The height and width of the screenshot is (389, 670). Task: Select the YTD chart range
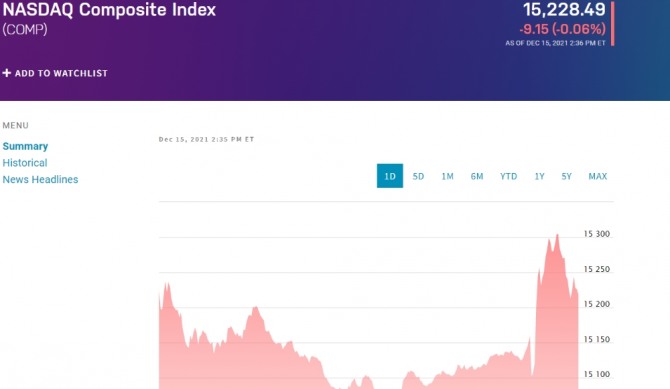pyautogui.click(x=508, y=176)
